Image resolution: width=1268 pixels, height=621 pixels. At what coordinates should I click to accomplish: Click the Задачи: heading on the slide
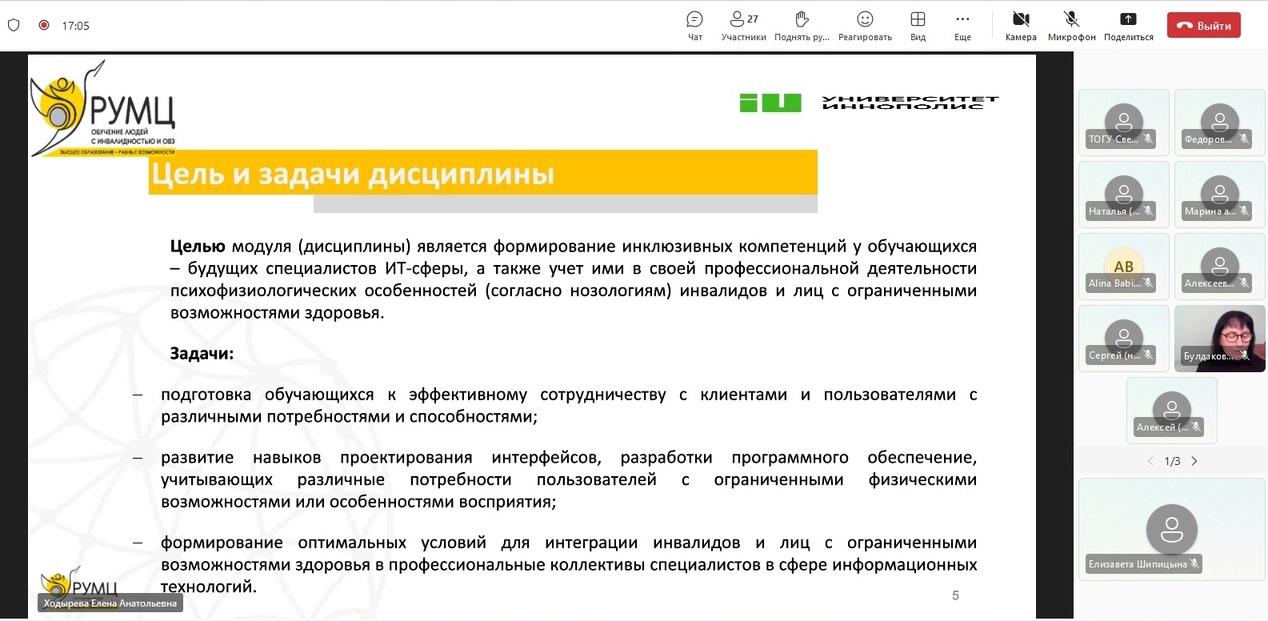(202, 354)
